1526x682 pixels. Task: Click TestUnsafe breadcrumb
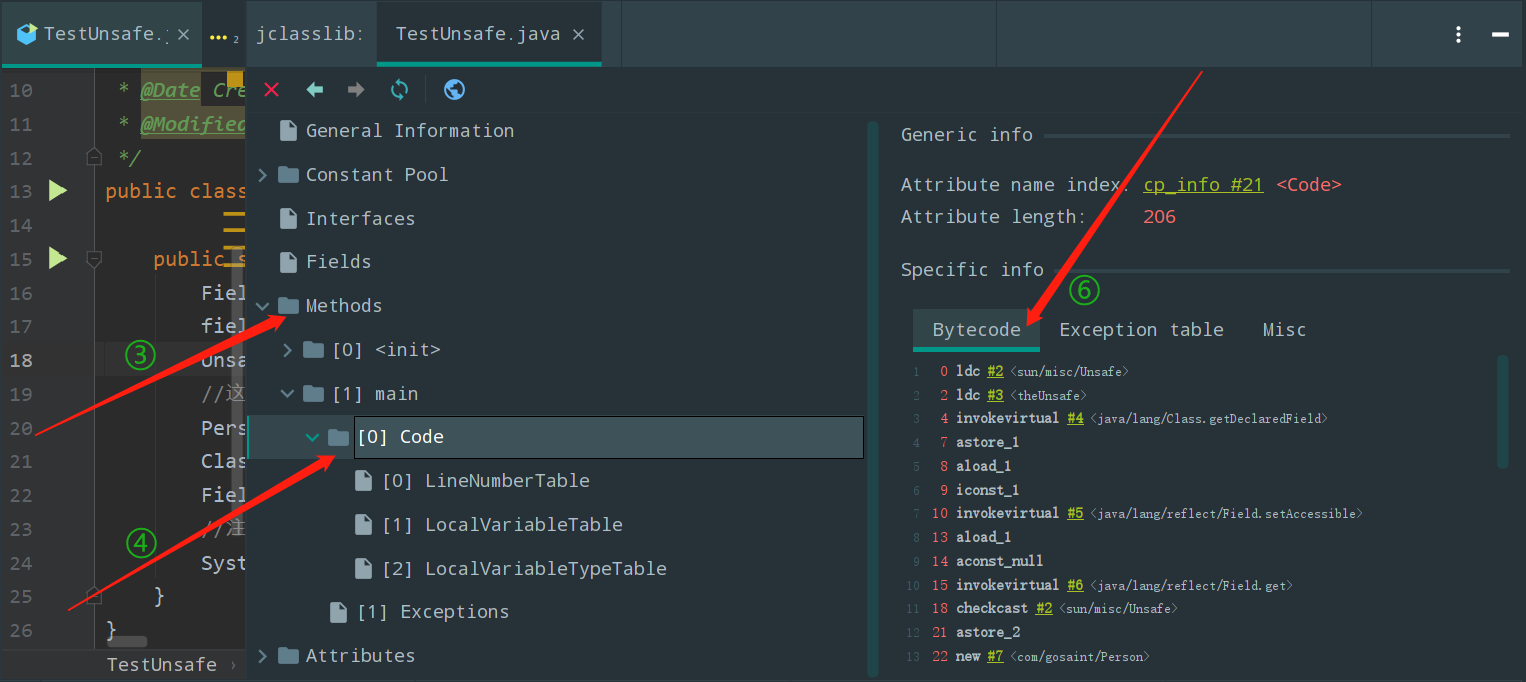click(x=162, y=665)
